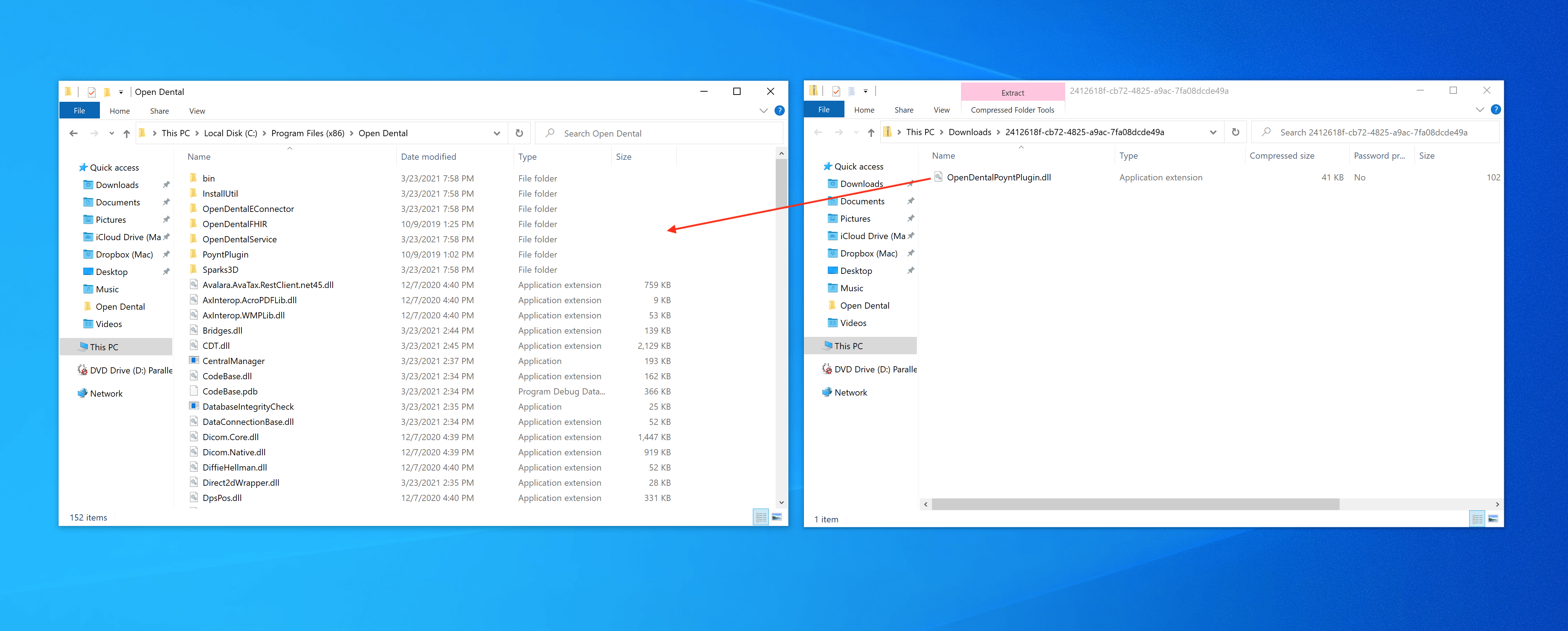Switch Open Dental window to large icons view

[777, 517]
